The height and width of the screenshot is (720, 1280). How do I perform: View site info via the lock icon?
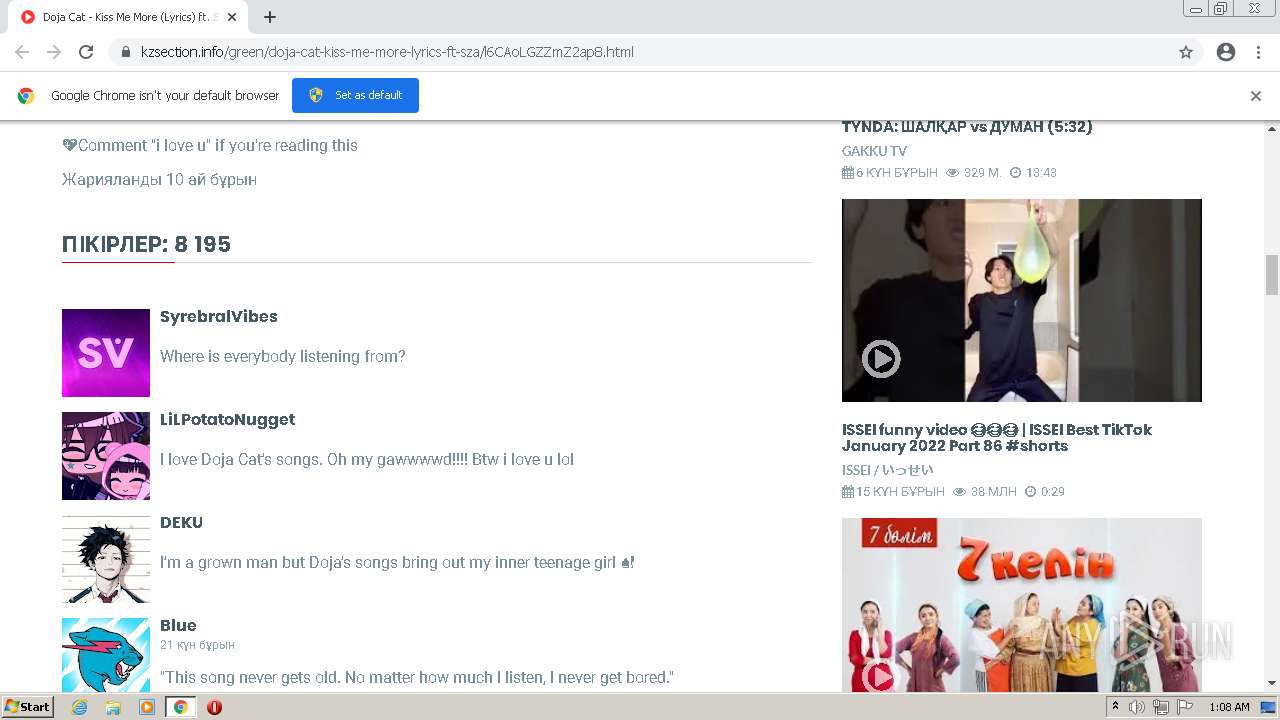pos(126,52)
